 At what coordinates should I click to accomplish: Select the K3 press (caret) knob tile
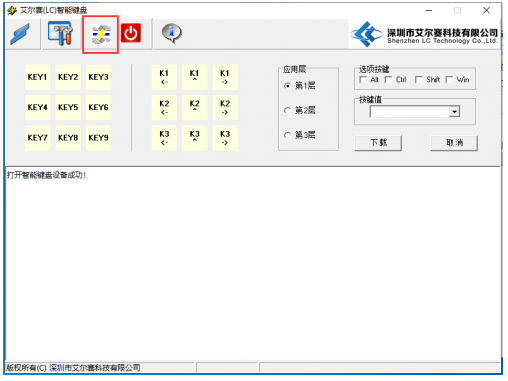point(195,138)
